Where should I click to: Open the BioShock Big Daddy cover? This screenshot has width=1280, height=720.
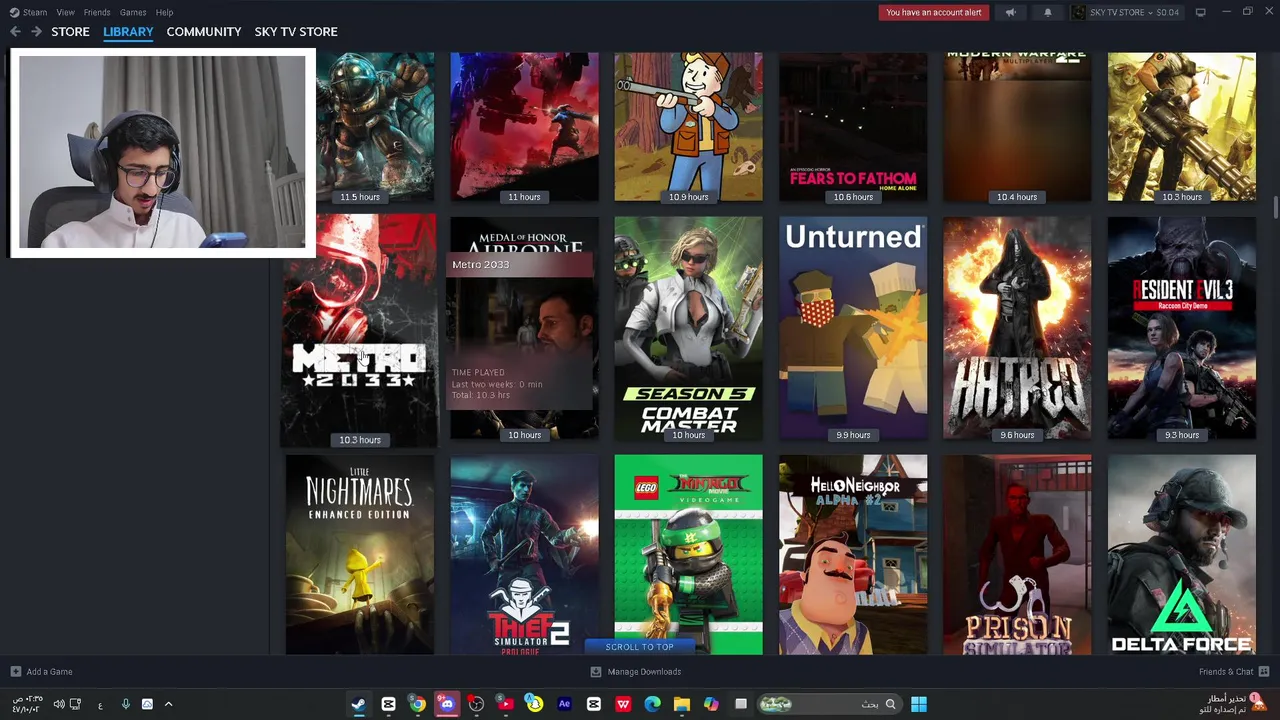pyautogui.click(x=375, y=127)
